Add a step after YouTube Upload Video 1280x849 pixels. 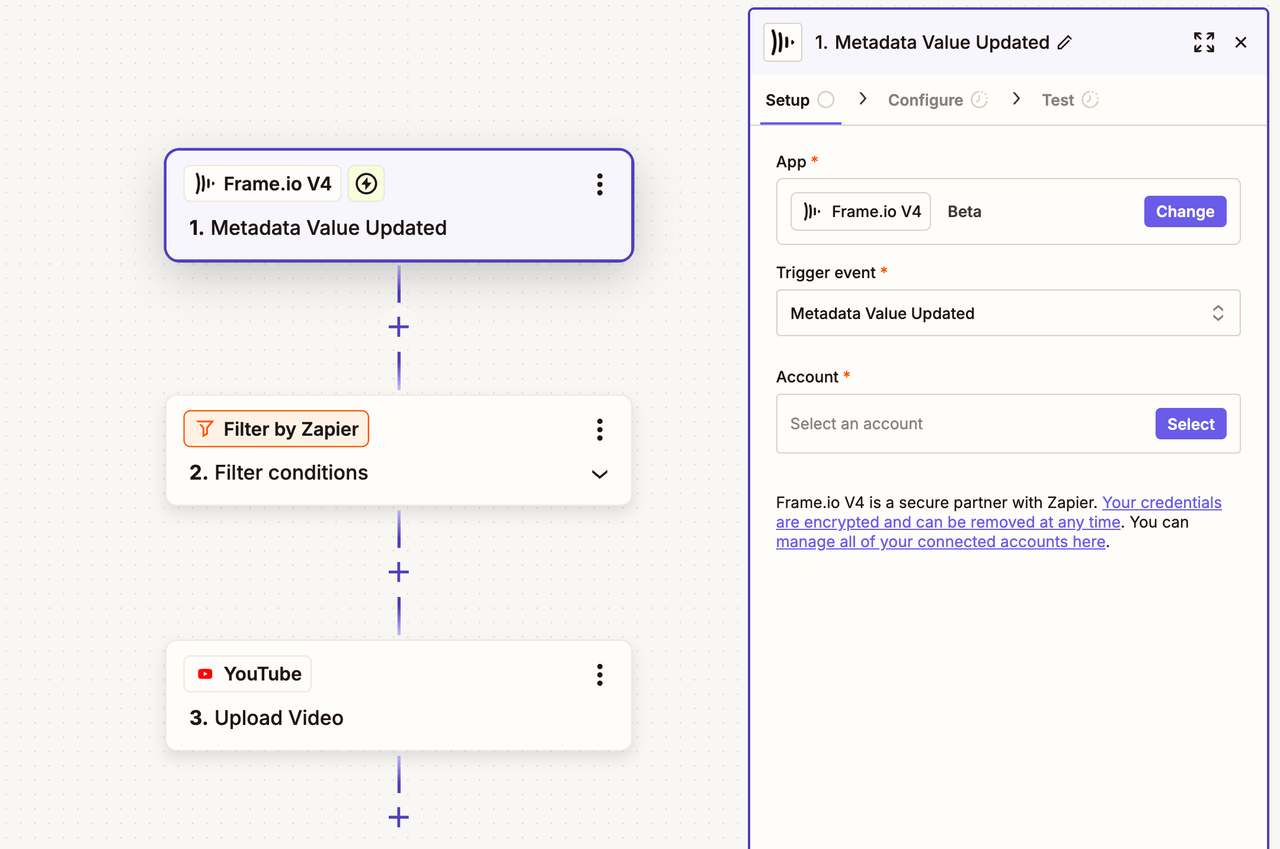(x=399, y=817)
